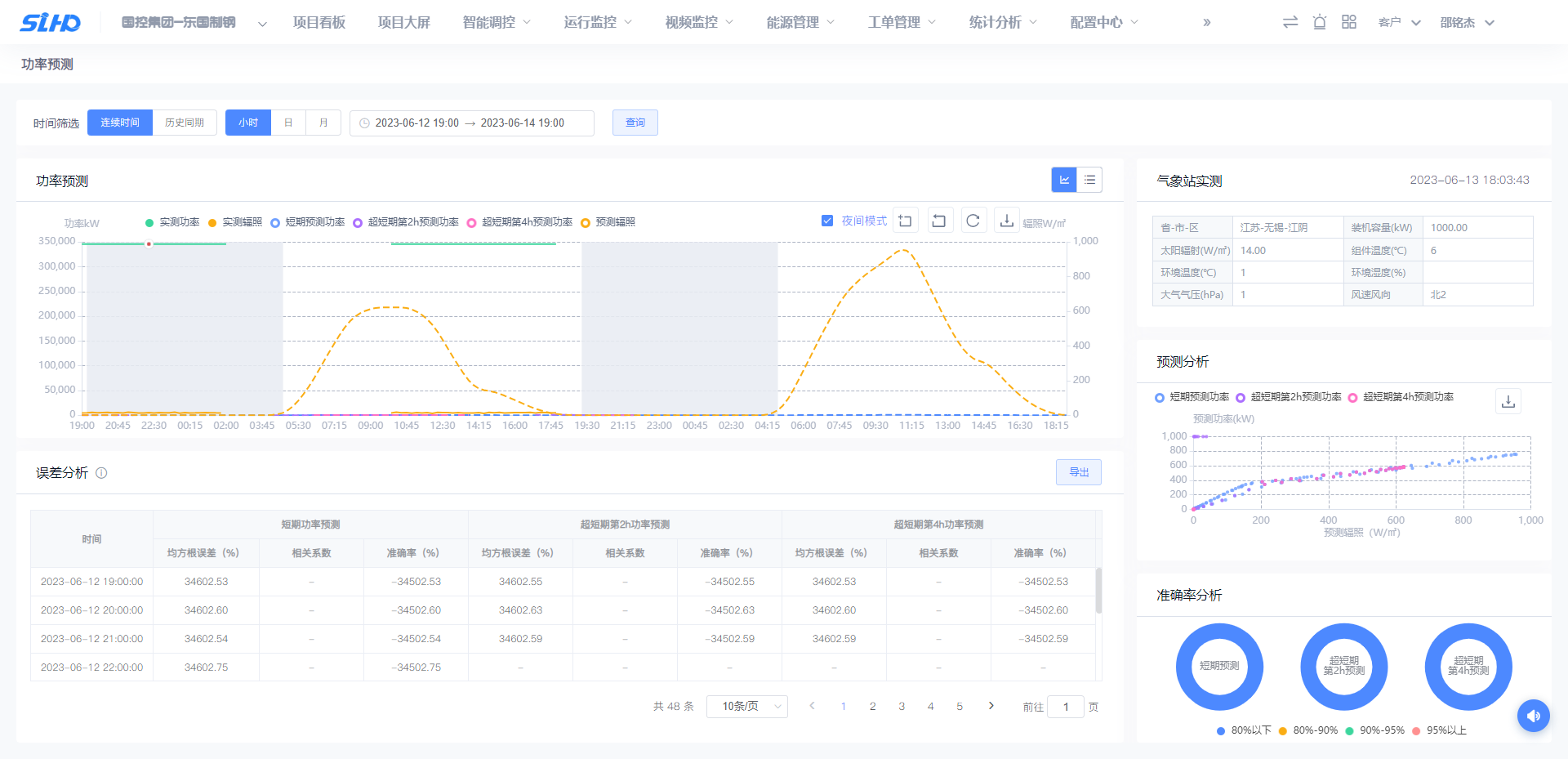This screenshot has height=759, width=1568.
Task: Expand the 能源管理 menu
Action: point(800,23)
